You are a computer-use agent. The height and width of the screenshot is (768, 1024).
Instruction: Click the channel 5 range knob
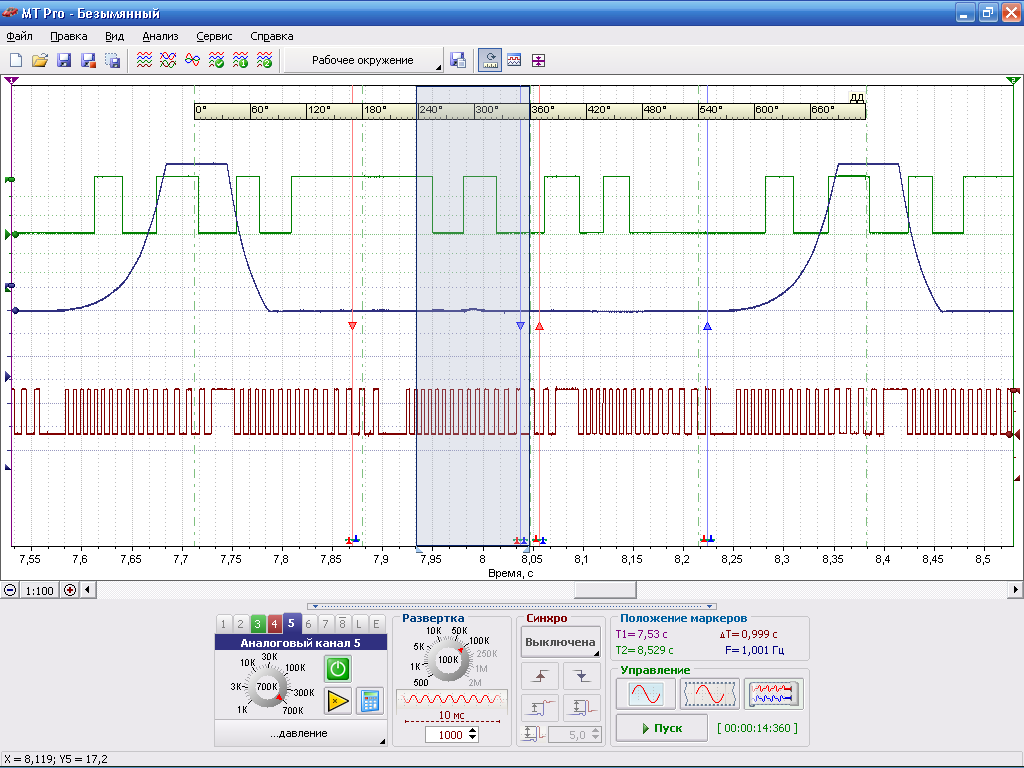(x=266, y=686)
